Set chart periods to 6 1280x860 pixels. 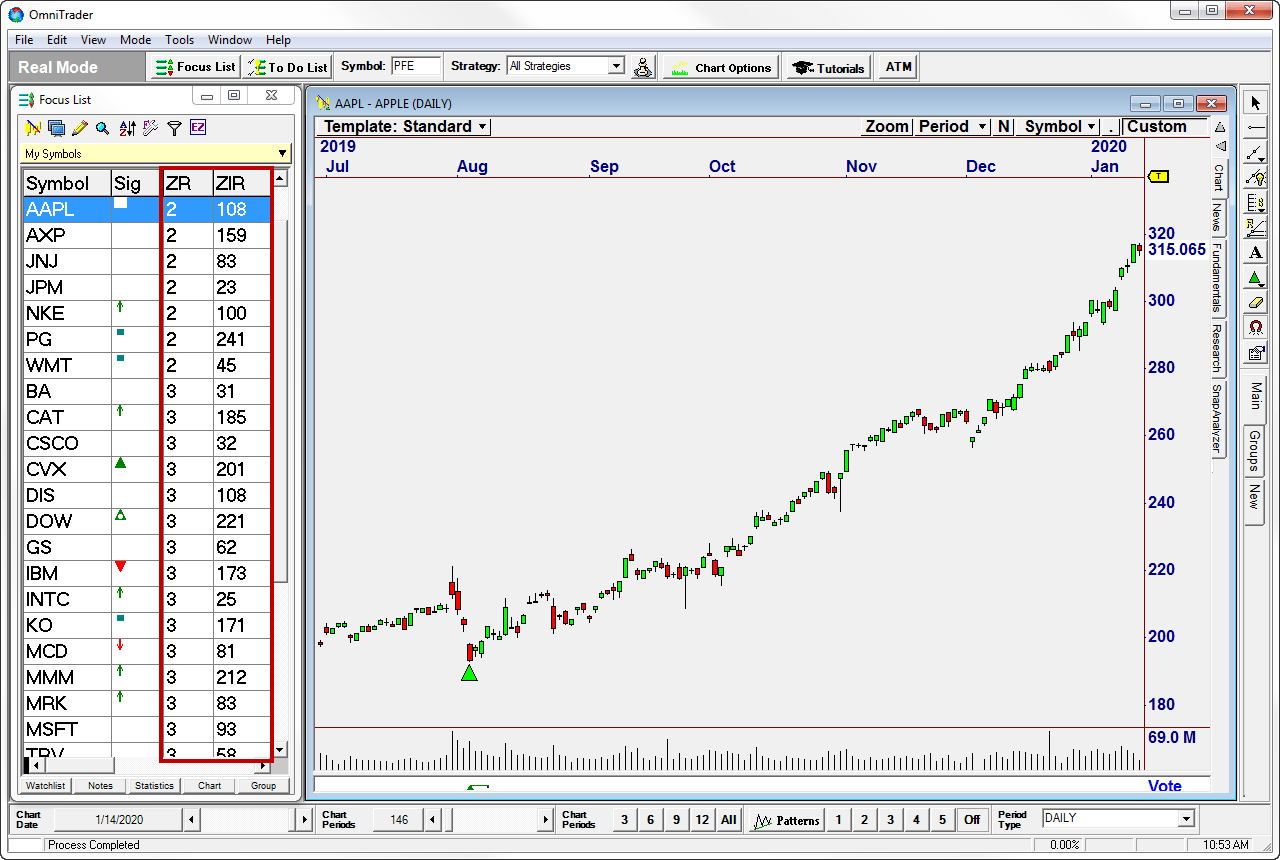(650, 820)
